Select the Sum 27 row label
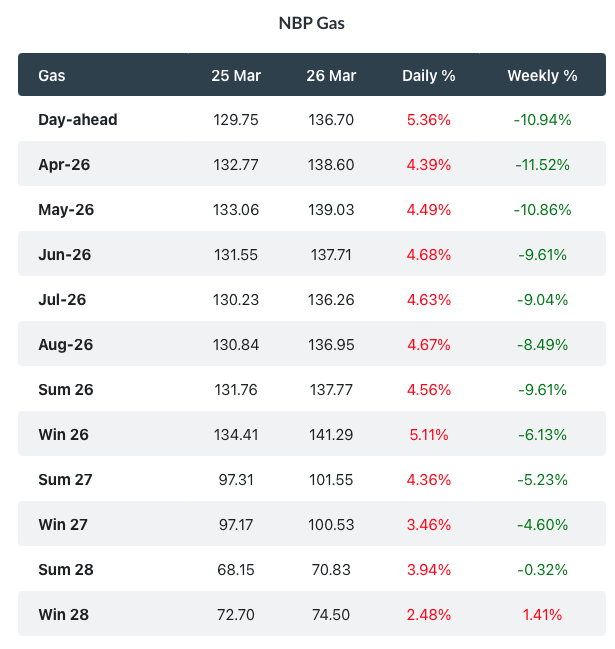 point(65,480)
